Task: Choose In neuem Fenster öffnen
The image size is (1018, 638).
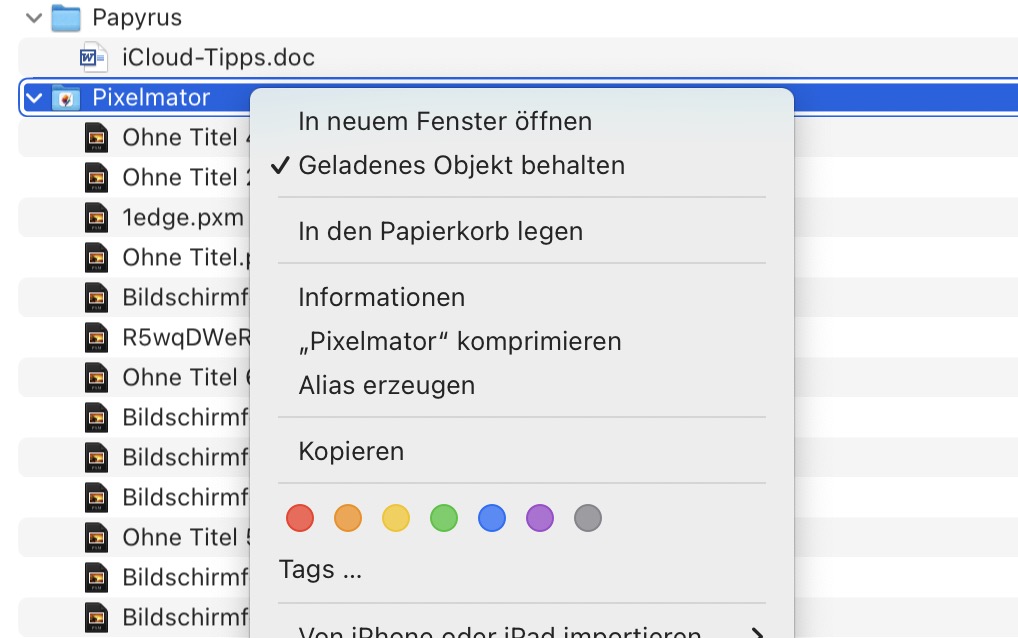Action: pos(445,121)
